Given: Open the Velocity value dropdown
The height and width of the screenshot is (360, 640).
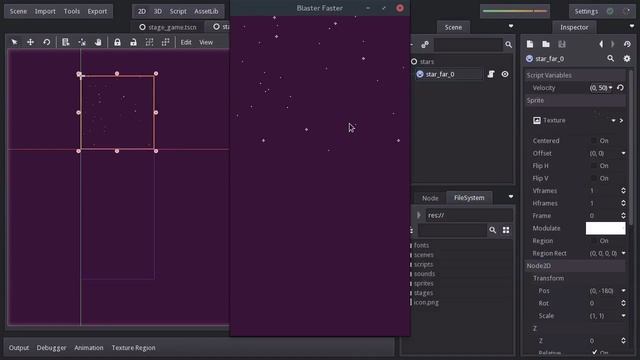Looking at the screenshot, I should (611, 88).
